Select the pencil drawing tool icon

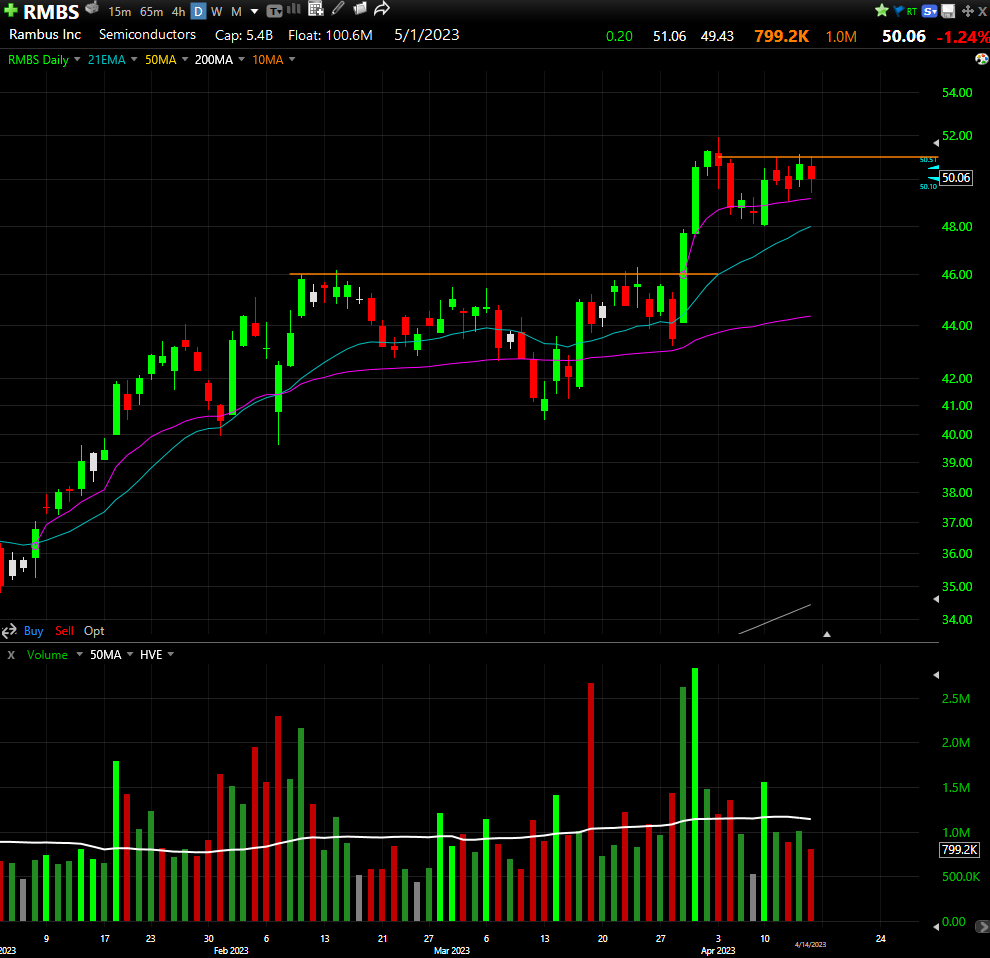tap(338, 8)
